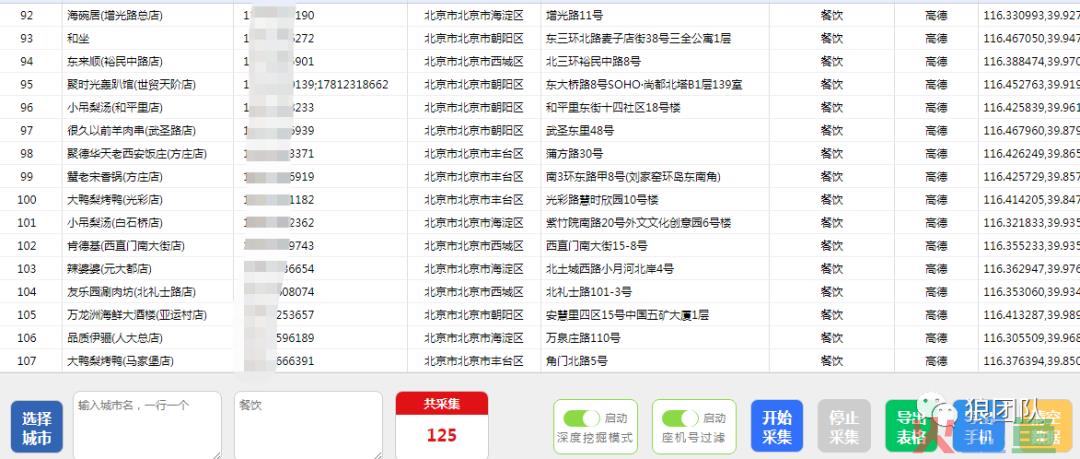The width and height of the screenshot is (1080, 459).
Task: Select the shop 聚时光轰趴馆(世贸天阶店)
Action: point(131,85)
